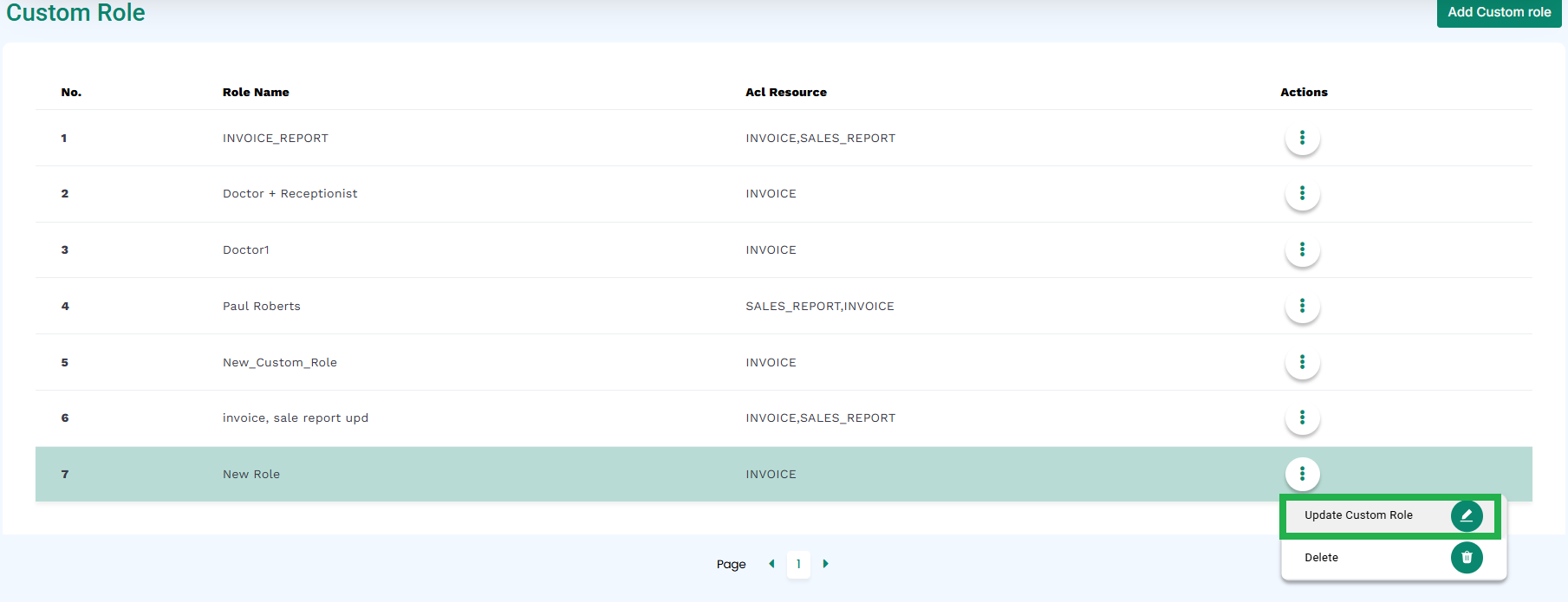Click role name New Role
This screenshot has height=602, width=1568.
coord(251,474)
